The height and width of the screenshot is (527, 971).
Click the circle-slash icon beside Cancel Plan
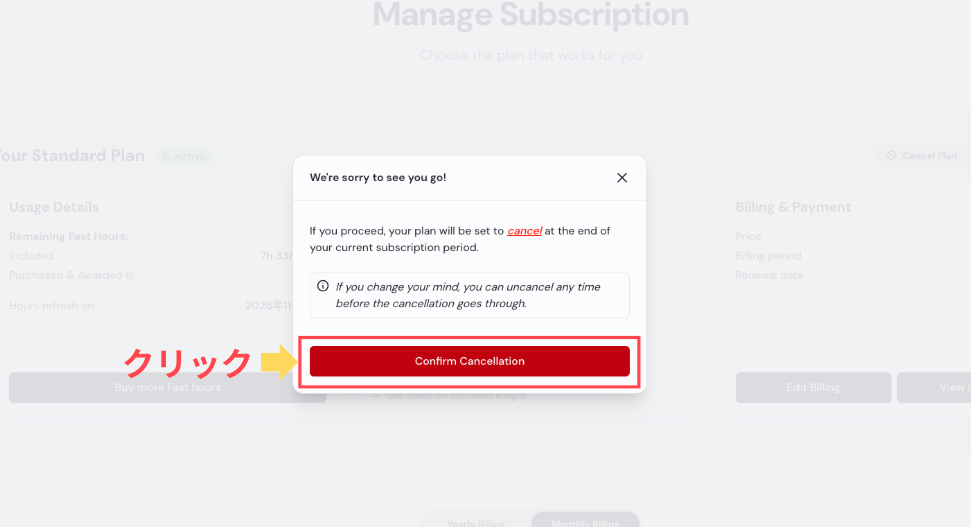(x=891, y=156)
